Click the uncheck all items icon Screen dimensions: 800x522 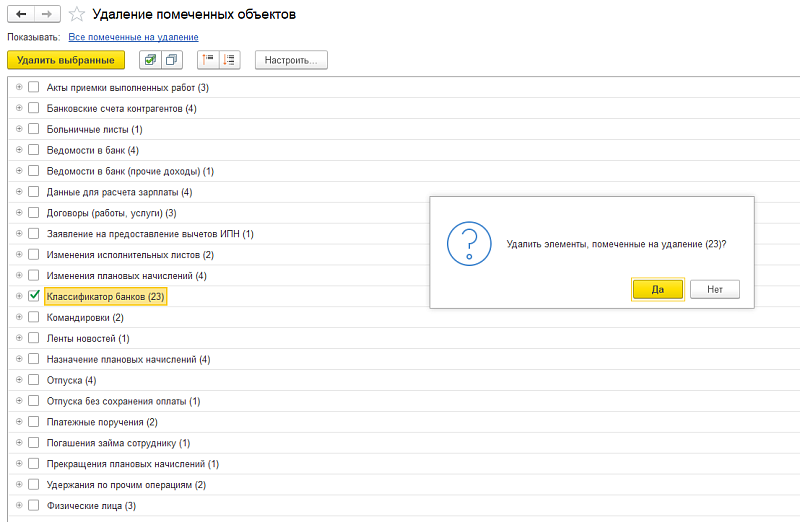[x=171, y=60]
